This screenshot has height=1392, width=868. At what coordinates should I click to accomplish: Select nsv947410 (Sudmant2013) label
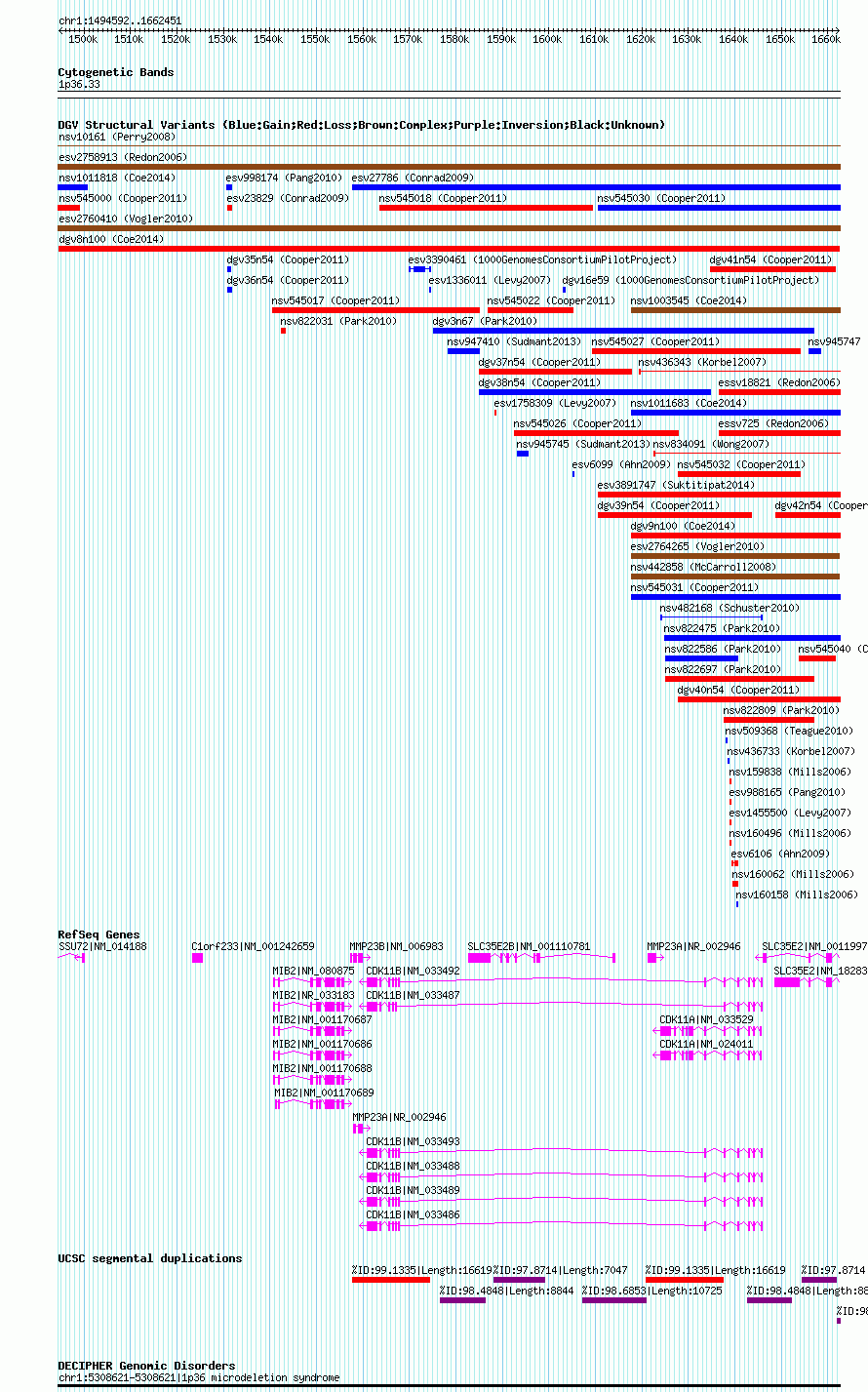pyautogui.click(x=514, y=341)
